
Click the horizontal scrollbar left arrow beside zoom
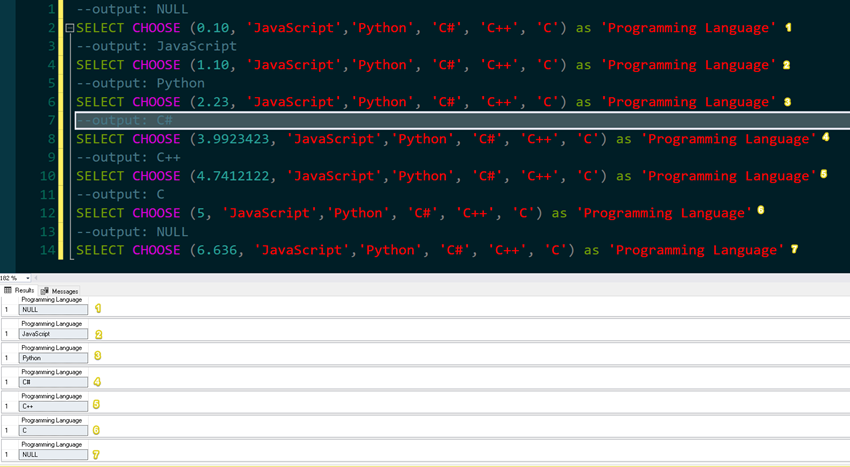36,278
